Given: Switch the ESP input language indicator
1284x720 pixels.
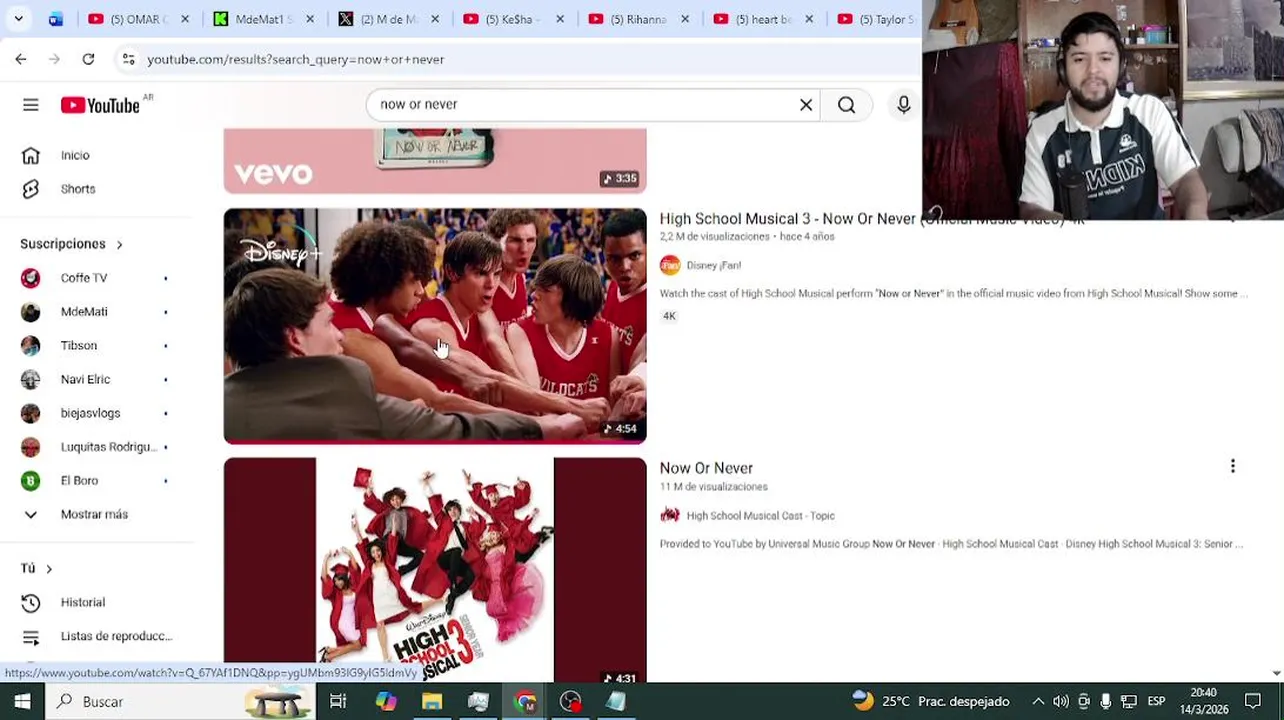Looking at the screenshot, I should (1156, 701).
